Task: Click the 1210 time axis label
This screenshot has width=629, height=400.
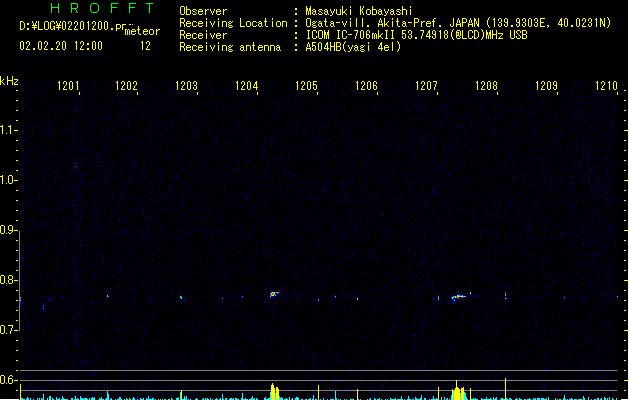Action: coord(606,86)
